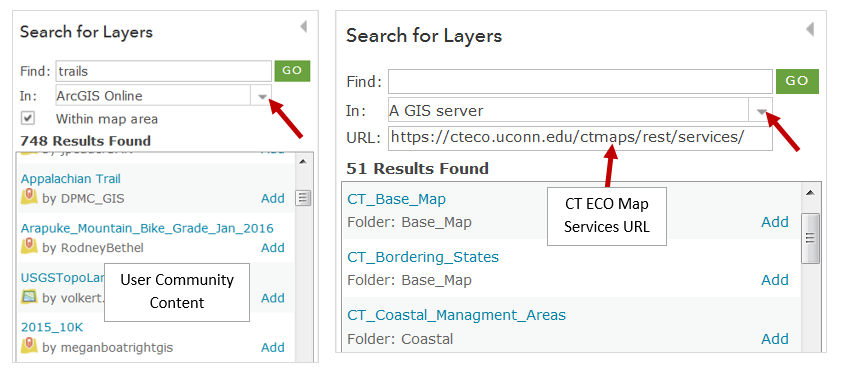Click the map icon beside RodneyBethel
The image size is (844, 371).
[29, 247]
